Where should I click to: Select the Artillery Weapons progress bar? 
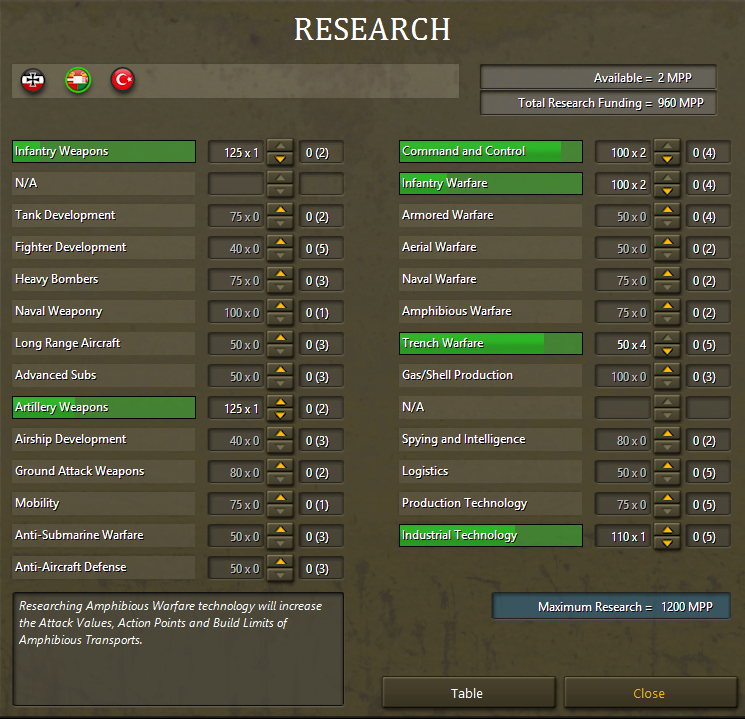point(104,407)
